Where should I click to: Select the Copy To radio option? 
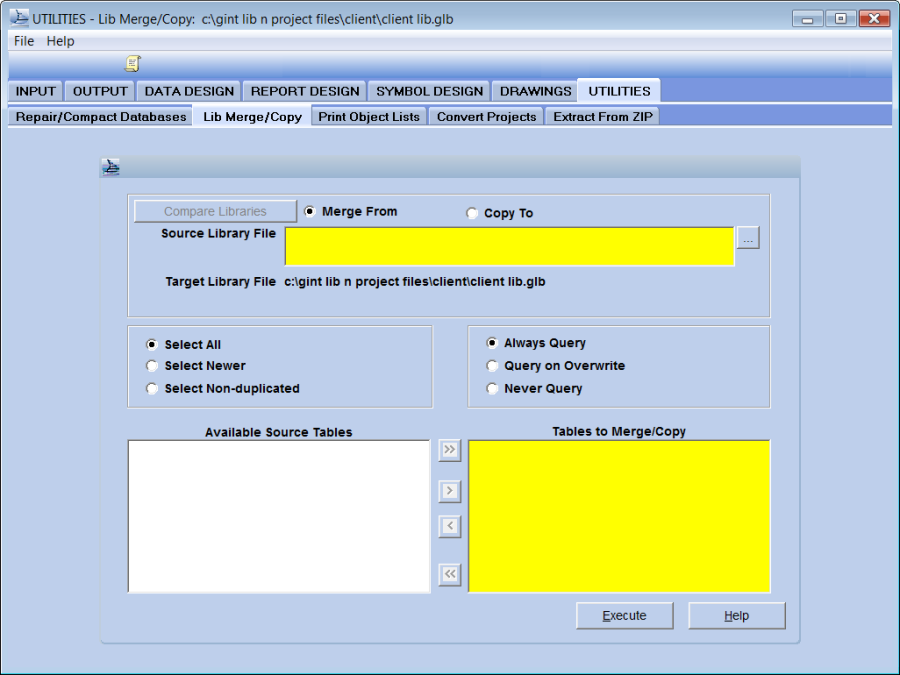(x=473, y=213)
